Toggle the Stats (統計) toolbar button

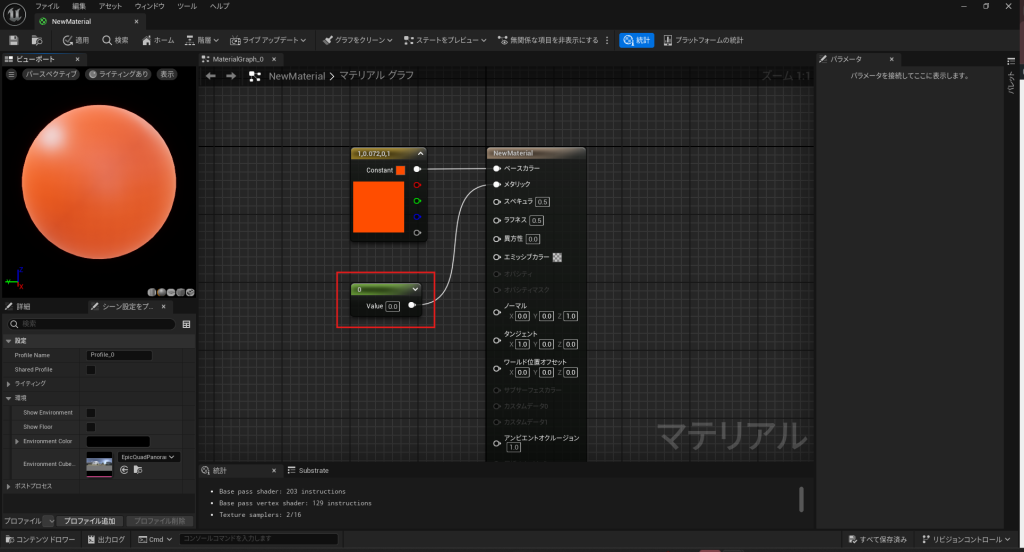click(x=635, y=40)
